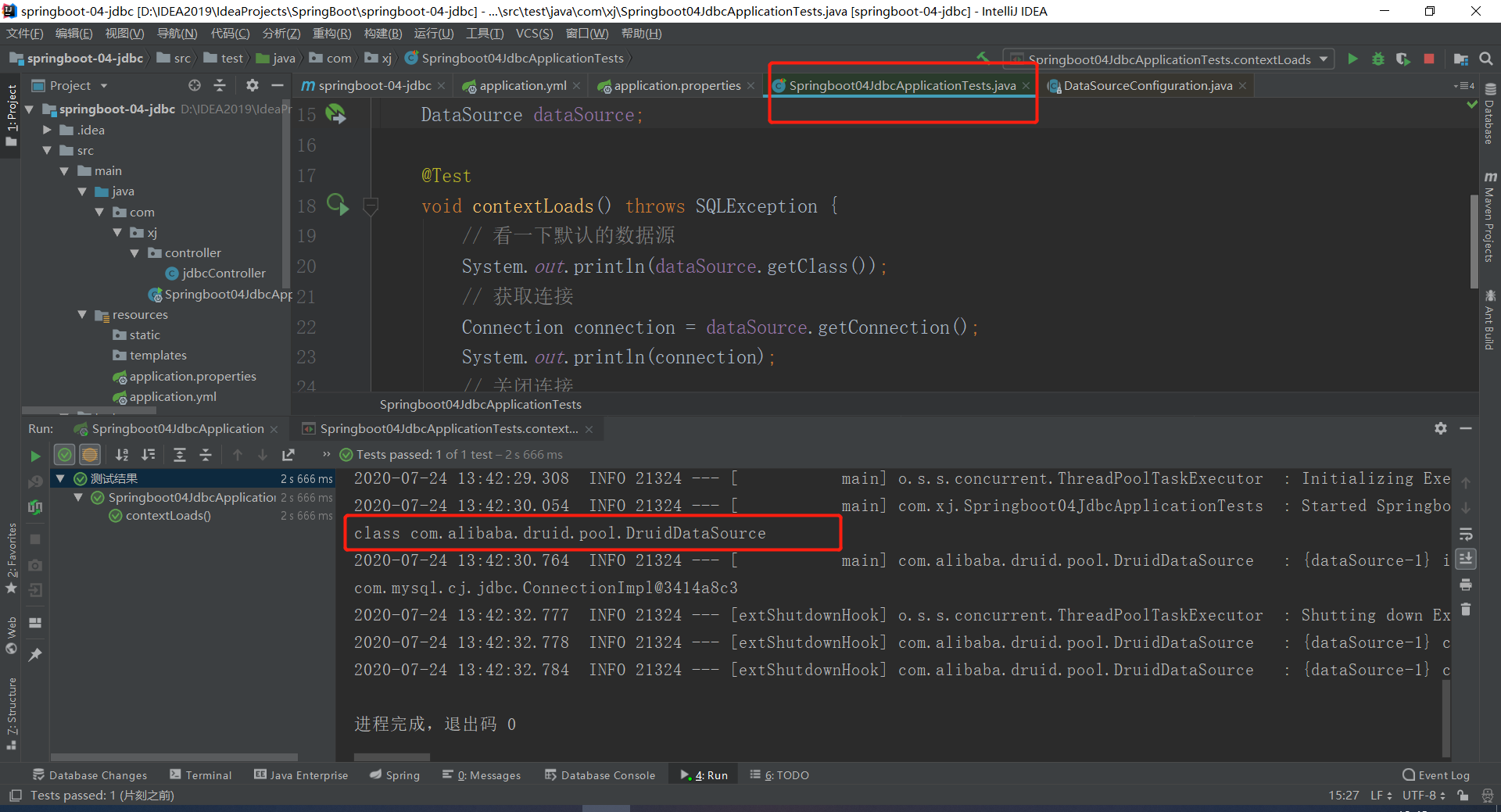Open the 运行(U) menu

pos(433,34)
